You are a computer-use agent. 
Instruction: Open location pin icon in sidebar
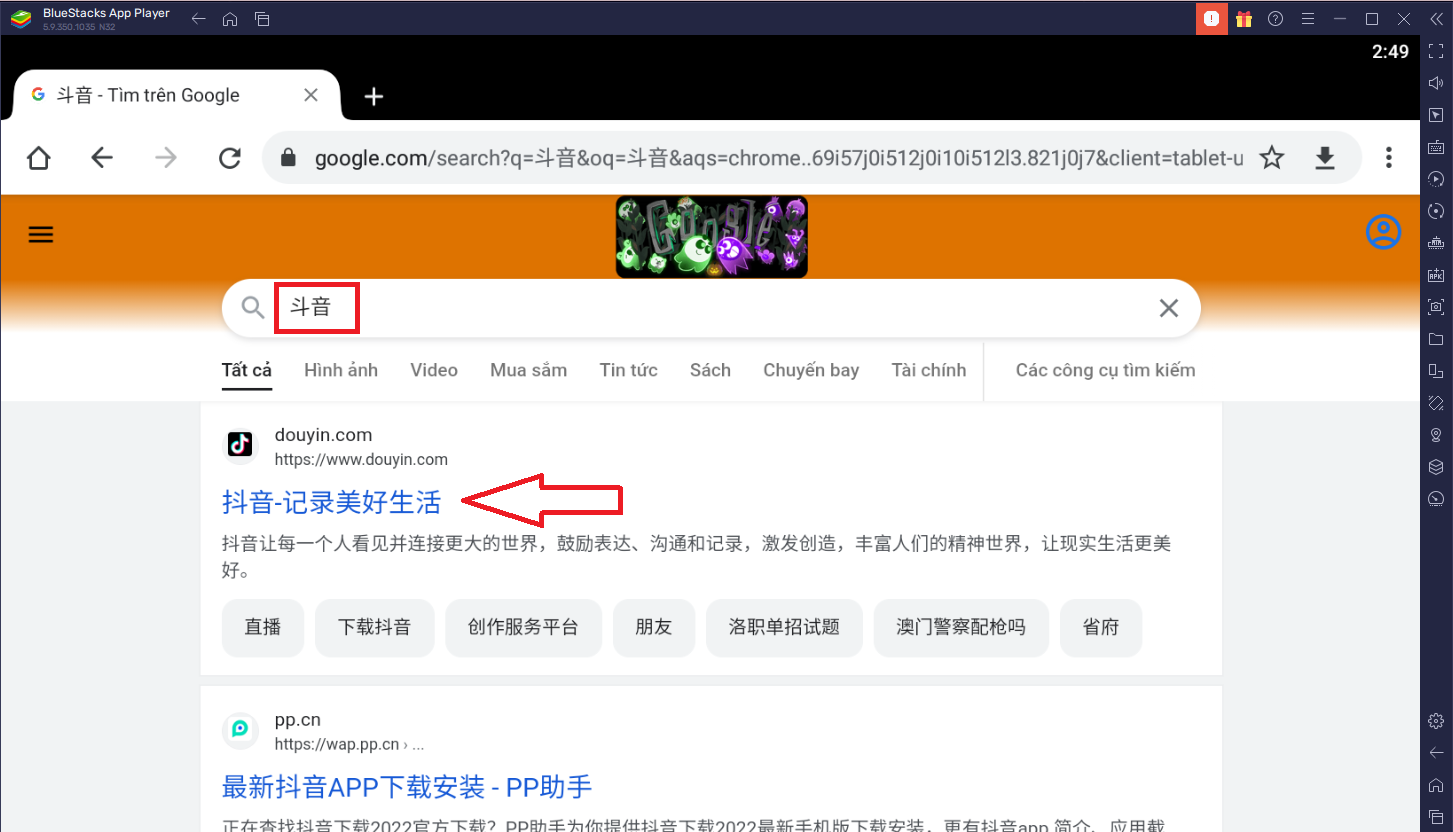click(x=1436, y=435)
